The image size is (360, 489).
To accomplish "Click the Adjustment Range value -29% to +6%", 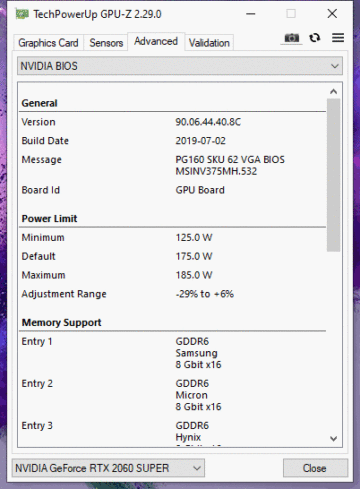I will (x=204, y=294).
